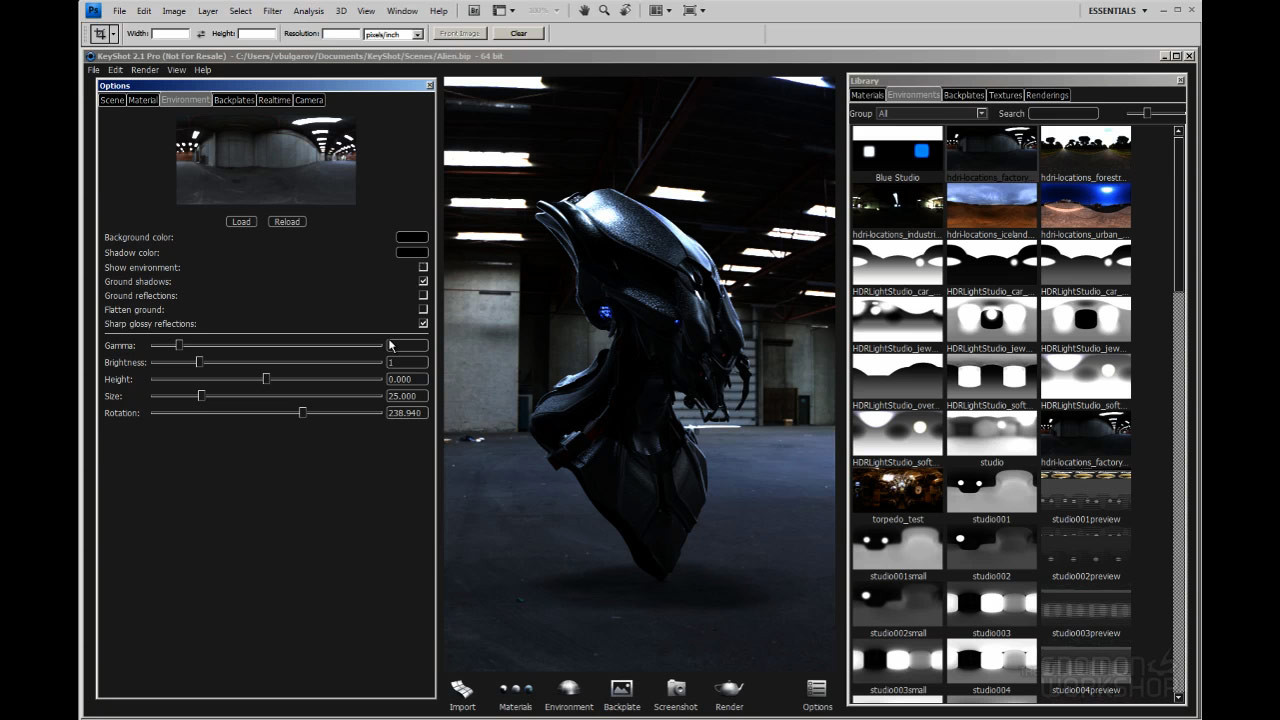Select the Zoom magnifier tool icon
Screen dimensions: 1280x720
pos(604,10)
